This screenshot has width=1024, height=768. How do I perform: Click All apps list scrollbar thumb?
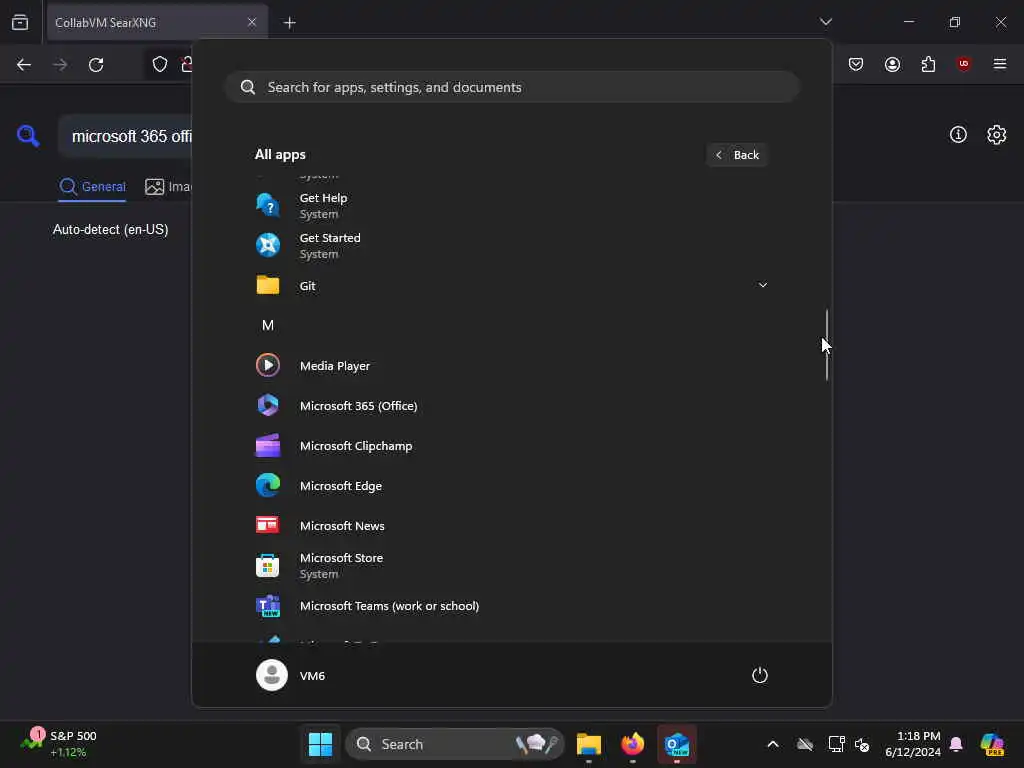click(x=827, y=345)
